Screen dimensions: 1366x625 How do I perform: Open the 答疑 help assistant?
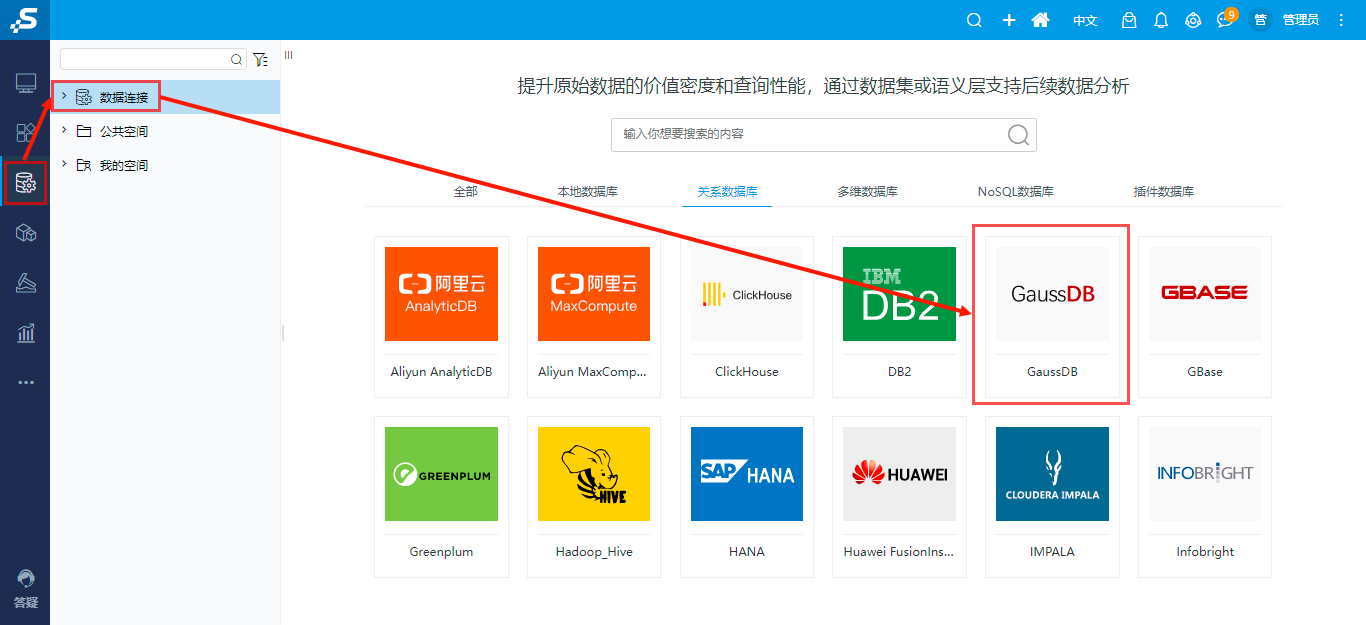[x=26, y=590]
